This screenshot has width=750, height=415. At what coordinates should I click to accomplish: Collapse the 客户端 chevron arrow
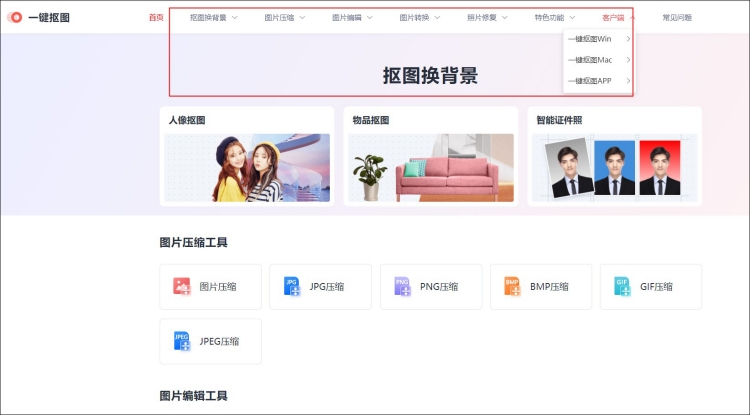(631, 18)
